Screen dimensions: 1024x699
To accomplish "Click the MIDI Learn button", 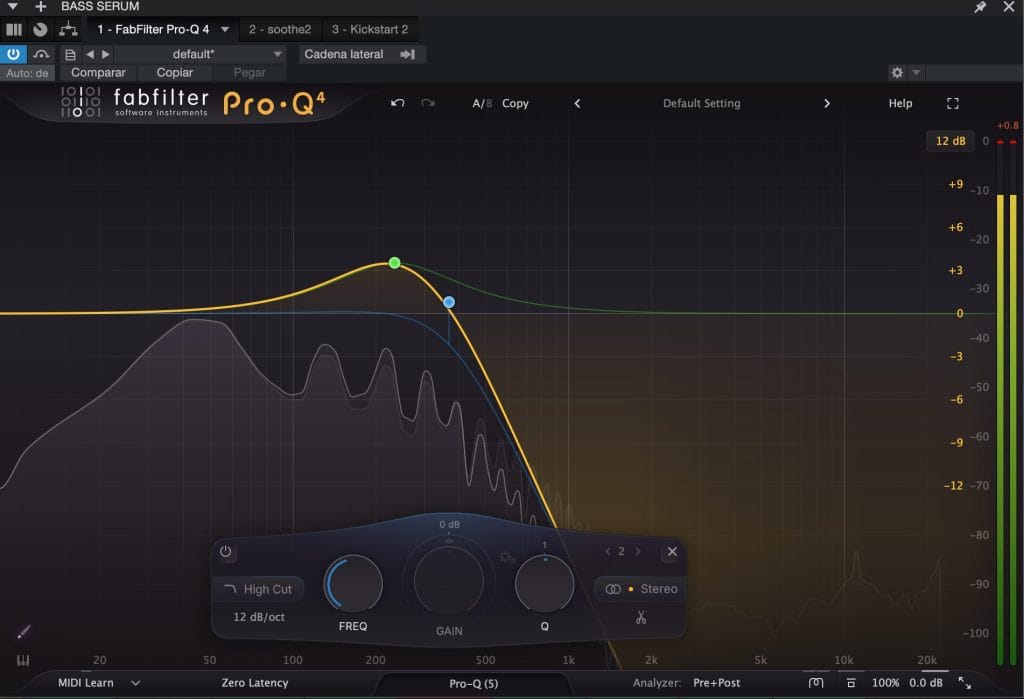I will click(86, 683).
